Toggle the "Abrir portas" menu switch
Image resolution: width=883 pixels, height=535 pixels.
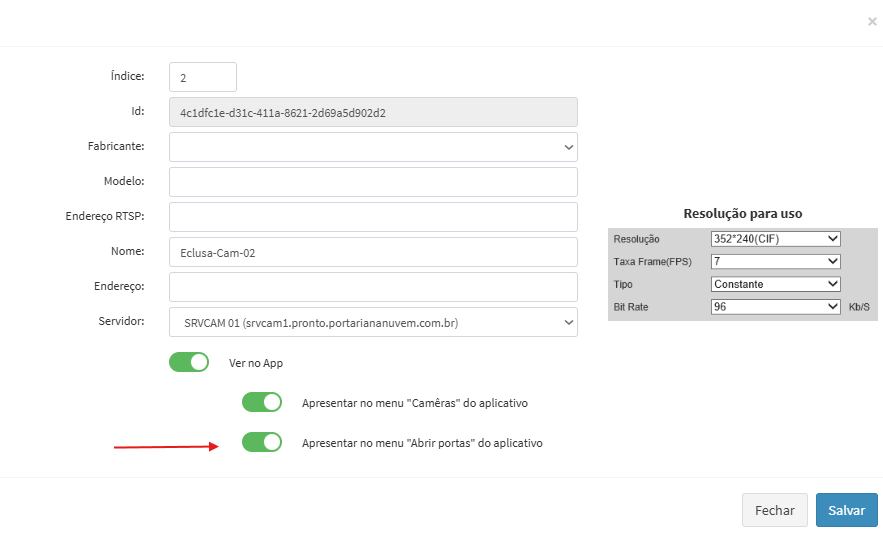tap(262, 442)
